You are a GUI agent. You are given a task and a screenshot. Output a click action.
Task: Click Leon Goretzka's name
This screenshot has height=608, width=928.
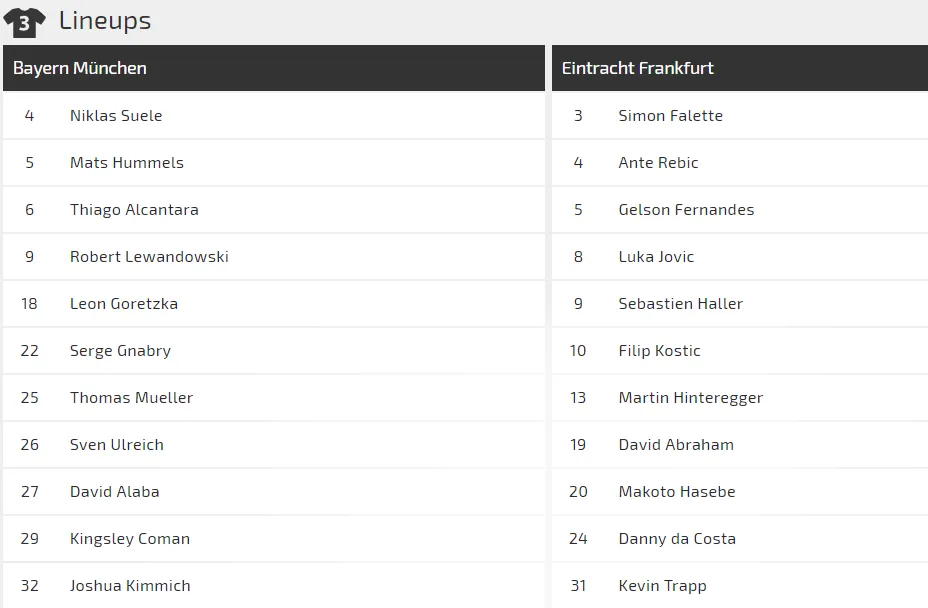124,304
